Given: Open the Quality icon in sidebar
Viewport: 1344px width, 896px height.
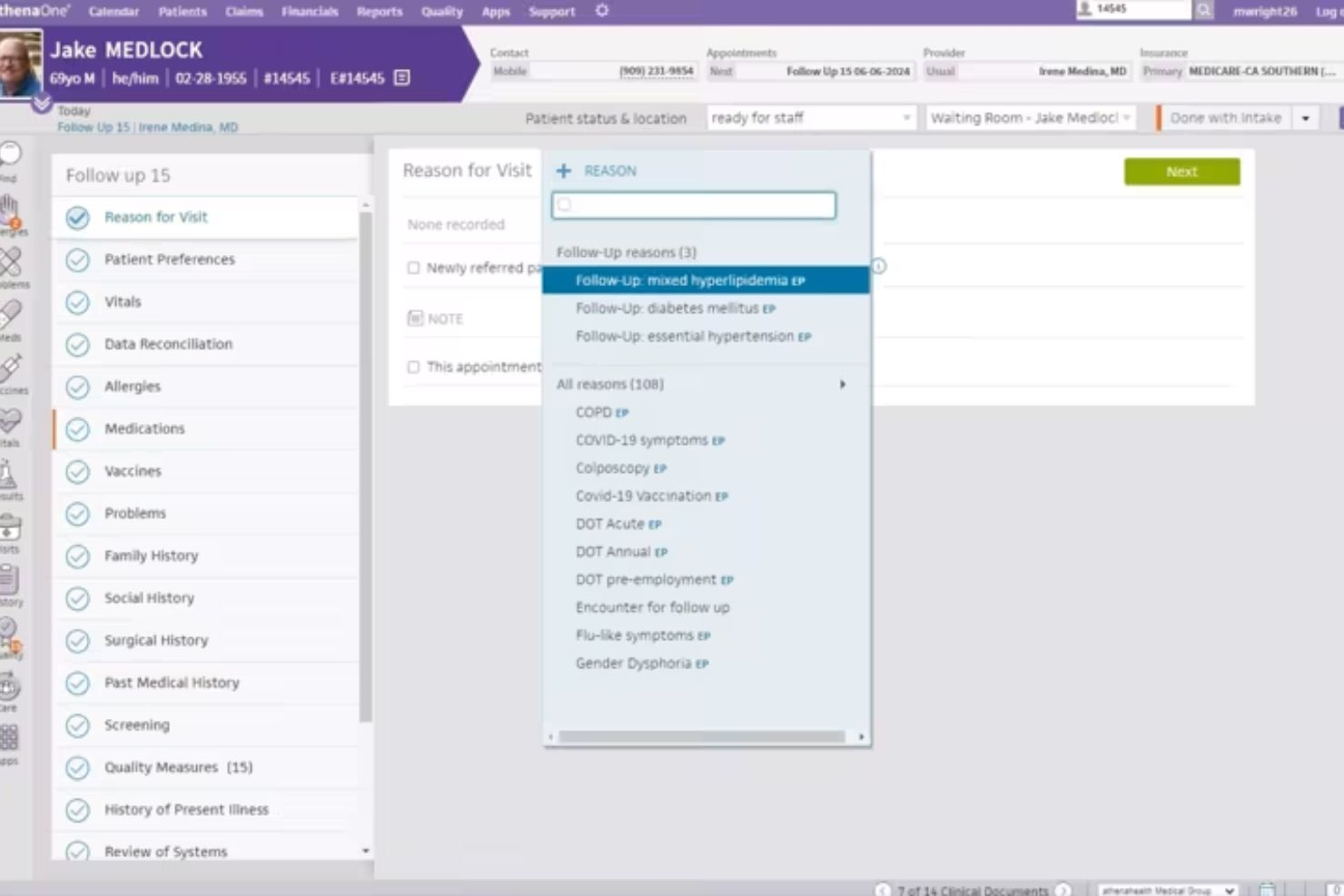Looking at the screenshot, I should (9, 633).
